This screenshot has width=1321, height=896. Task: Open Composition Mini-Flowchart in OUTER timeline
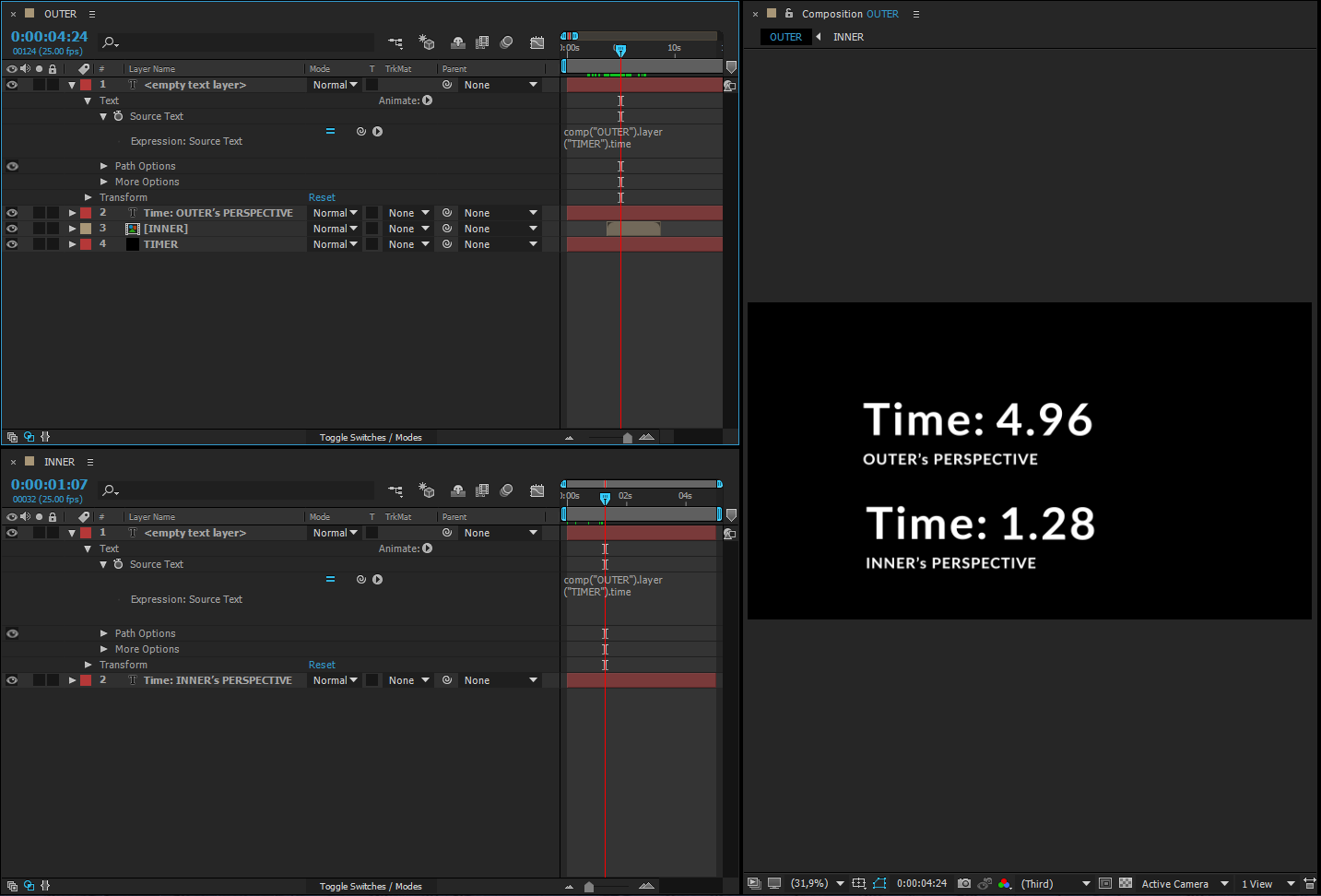[395, 42]
